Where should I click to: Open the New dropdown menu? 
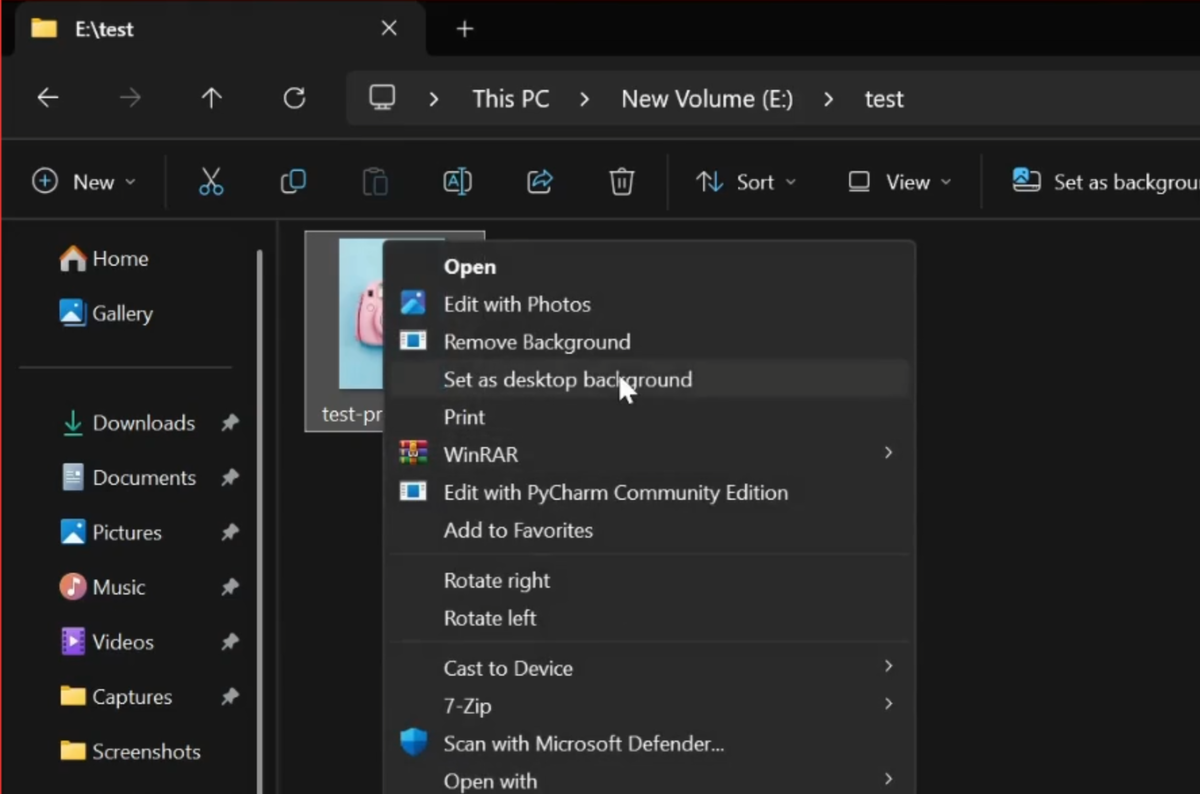tap(84, 182)
